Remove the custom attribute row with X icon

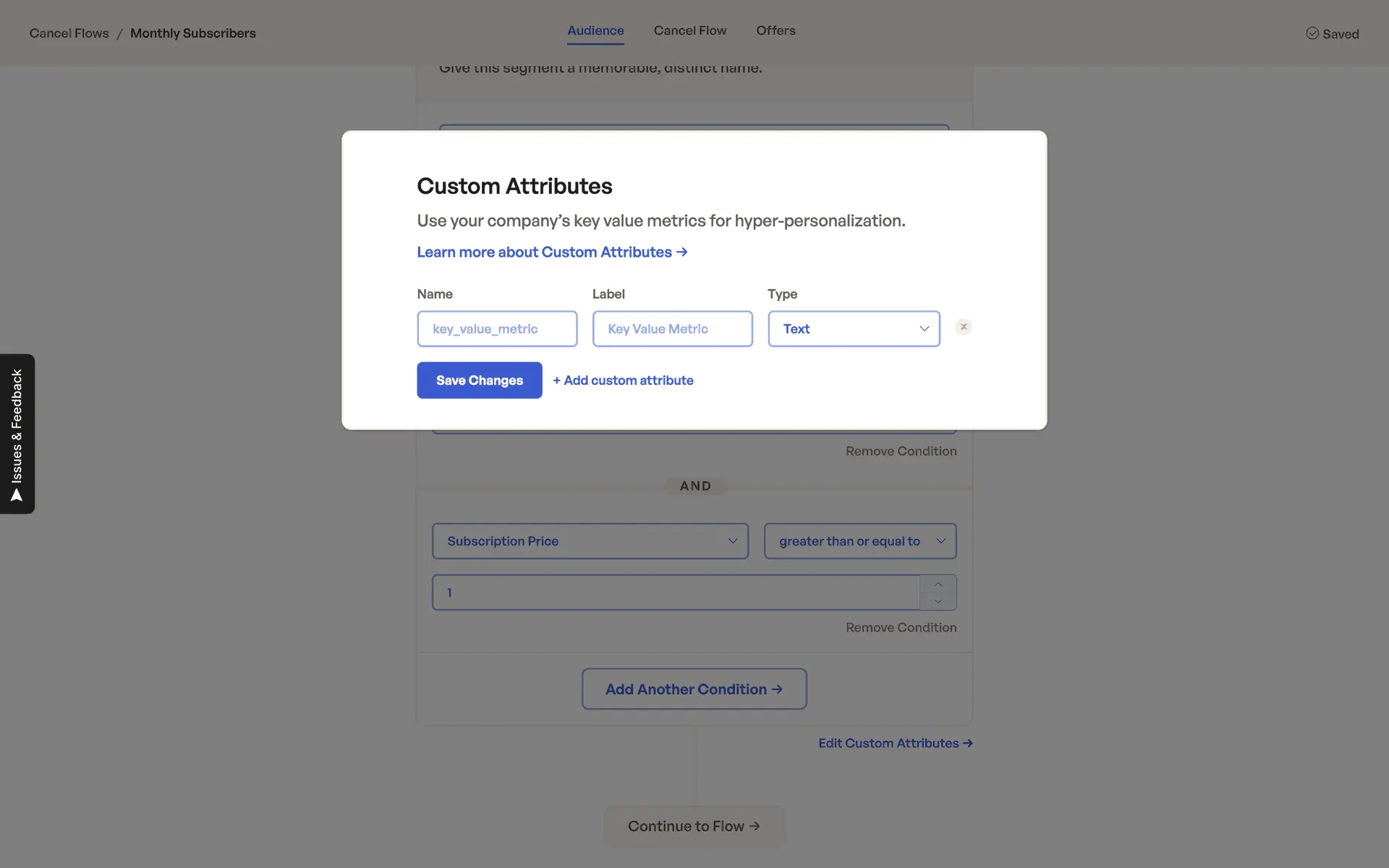click(x=963, y=327)
